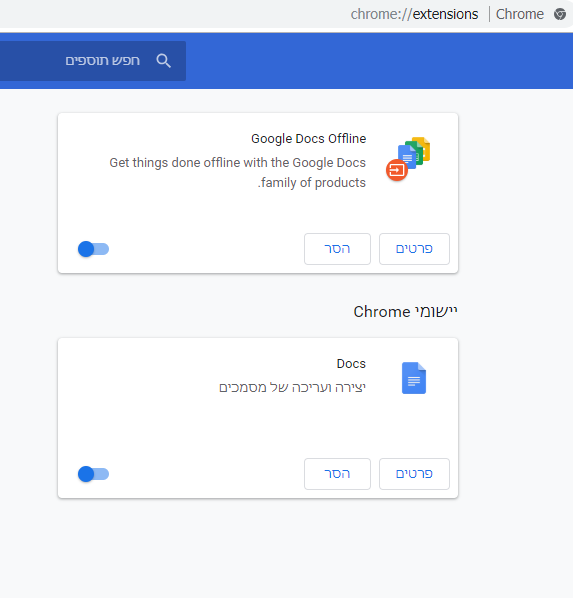This screenshot has width=573, height=598.
Task: Turn off the Docs app toggle
Action: (x=93, y=474)
